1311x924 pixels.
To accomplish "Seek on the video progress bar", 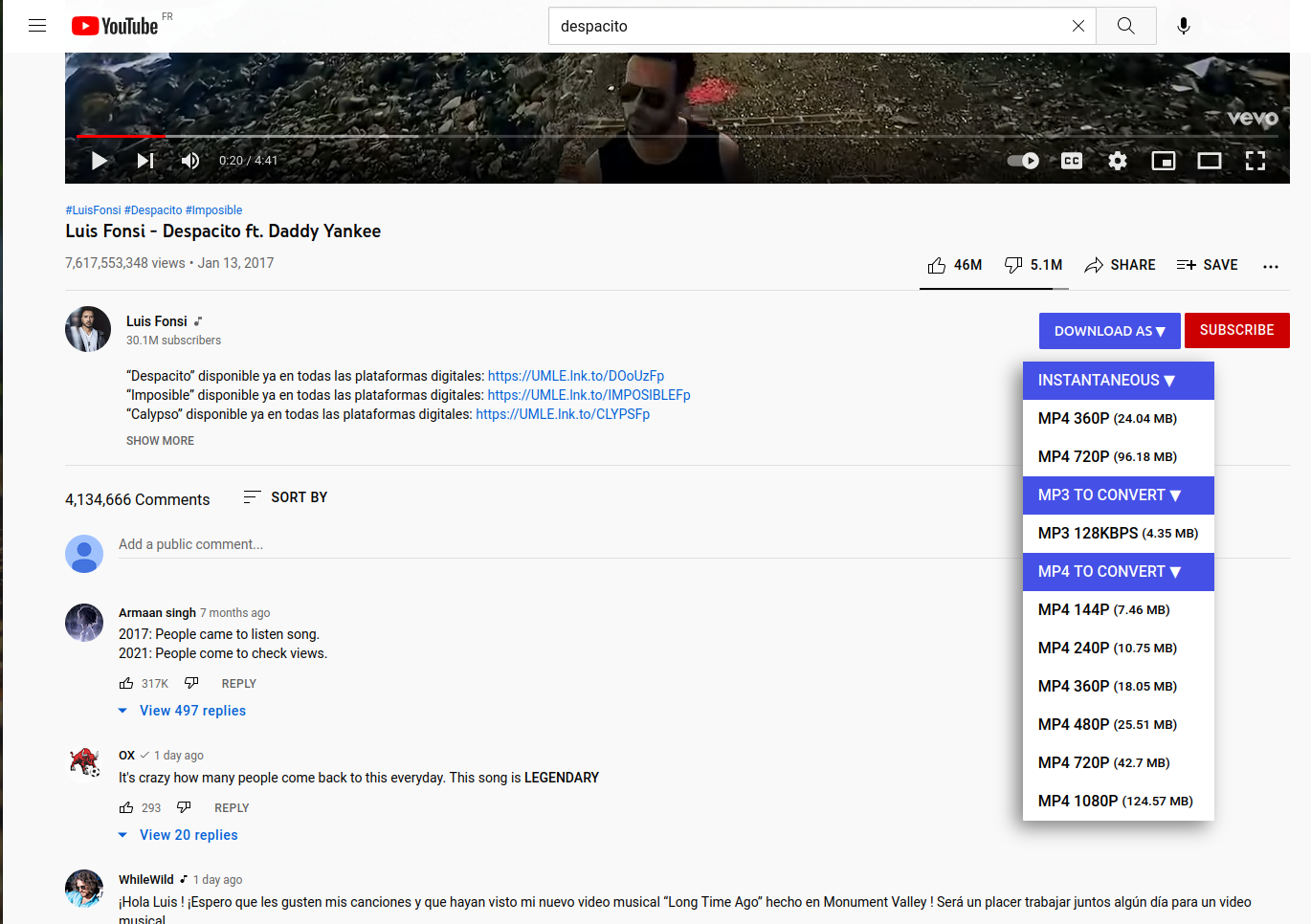I will coord(678,137).
